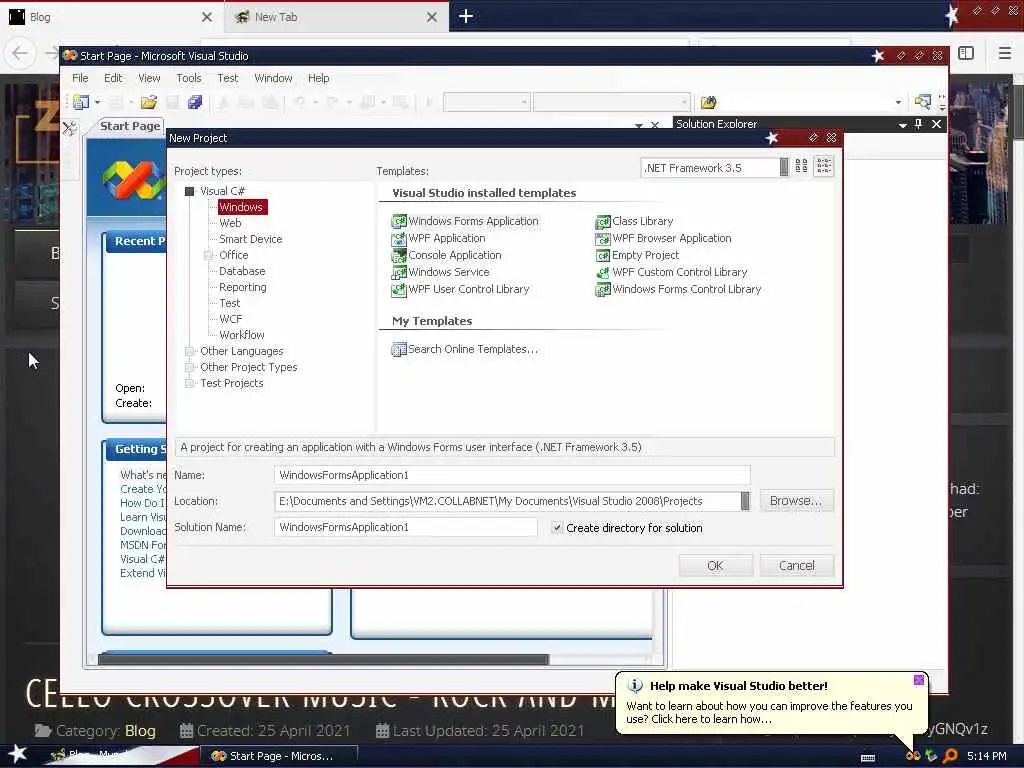Click the New Project toolbar icon
Image resolution: width=1024 pixels, height=768 pixels.
tap(81, 102)
